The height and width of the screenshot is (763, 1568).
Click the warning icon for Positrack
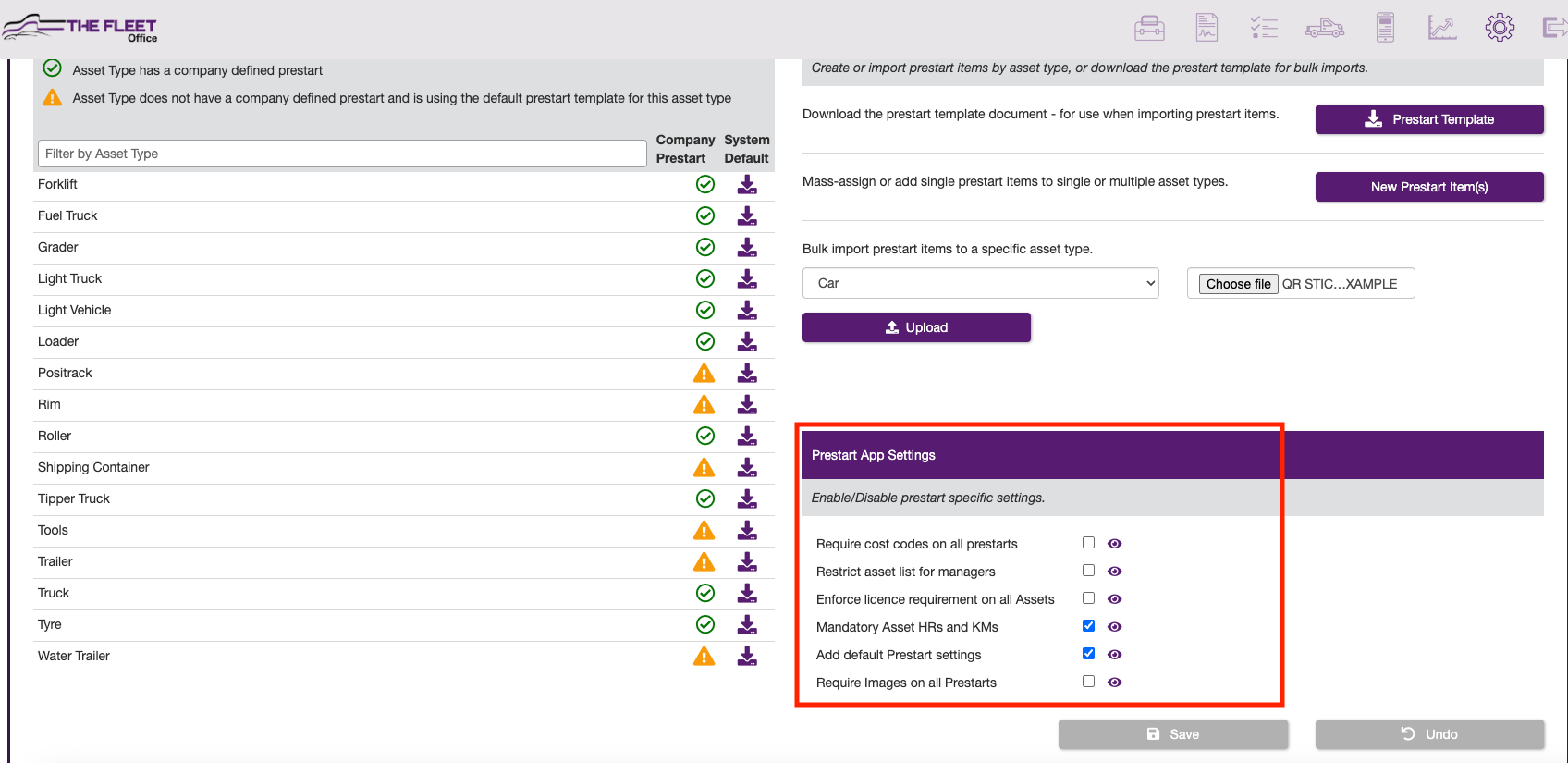click(x=704, y=374)
